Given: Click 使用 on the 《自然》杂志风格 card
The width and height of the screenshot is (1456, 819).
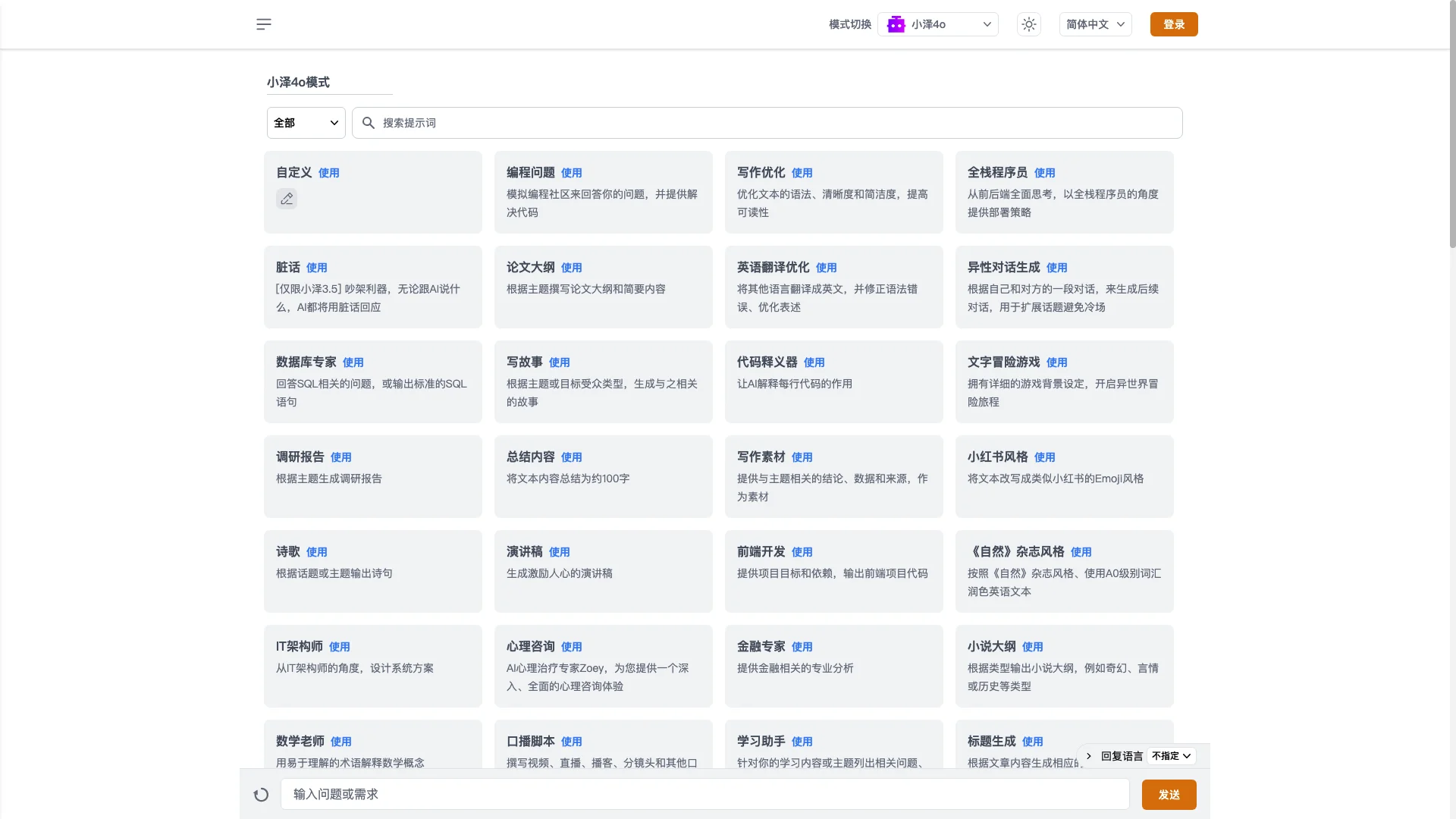Looking at the screenshot, I should tap(1081, 552).
